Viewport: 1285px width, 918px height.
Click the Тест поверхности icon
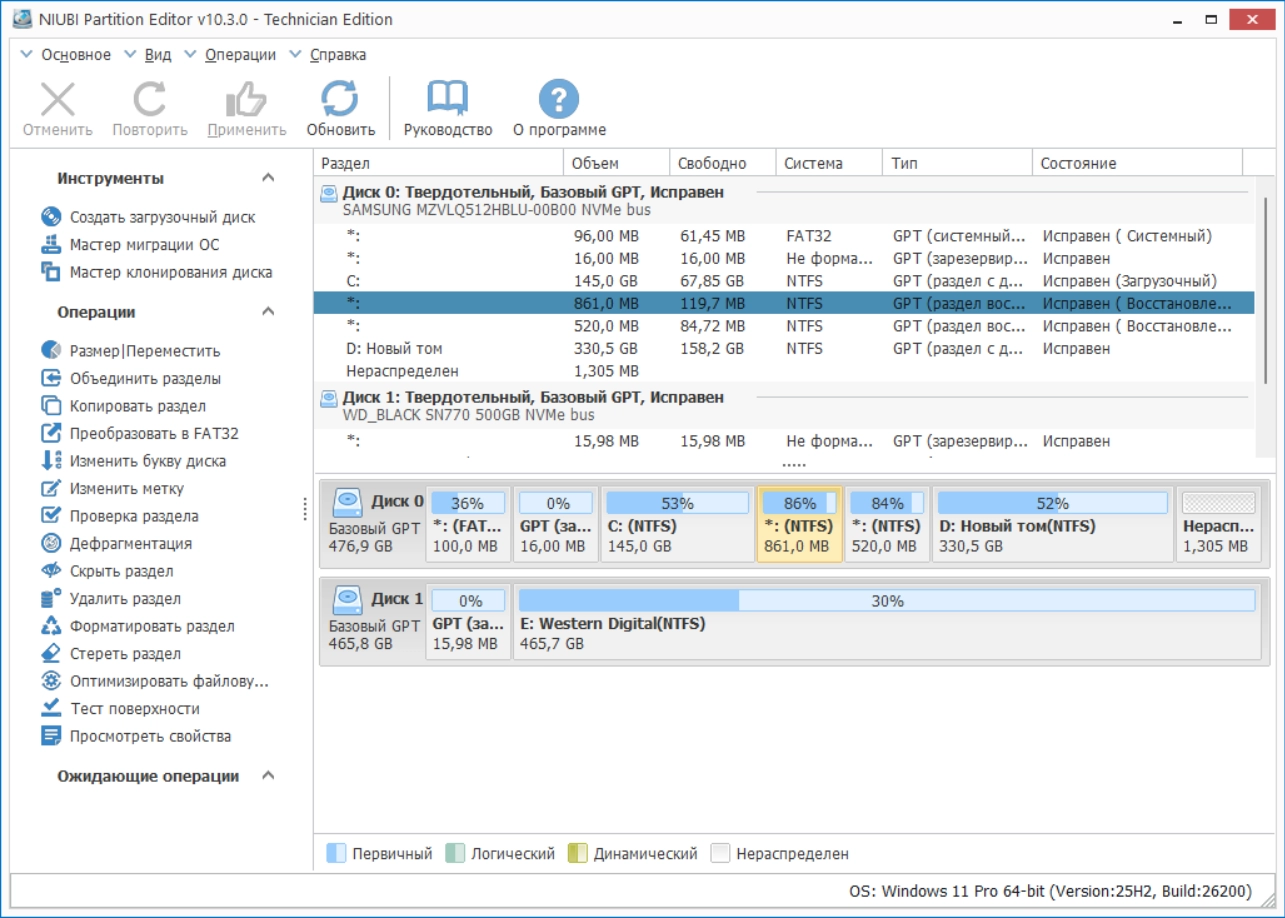click(51, 709)
